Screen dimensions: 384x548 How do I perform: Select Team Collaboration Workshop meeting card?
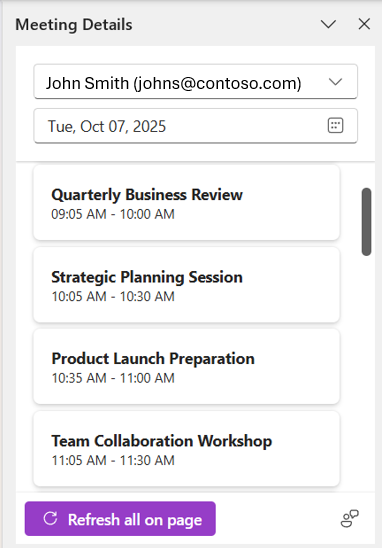tap(186, 449)
